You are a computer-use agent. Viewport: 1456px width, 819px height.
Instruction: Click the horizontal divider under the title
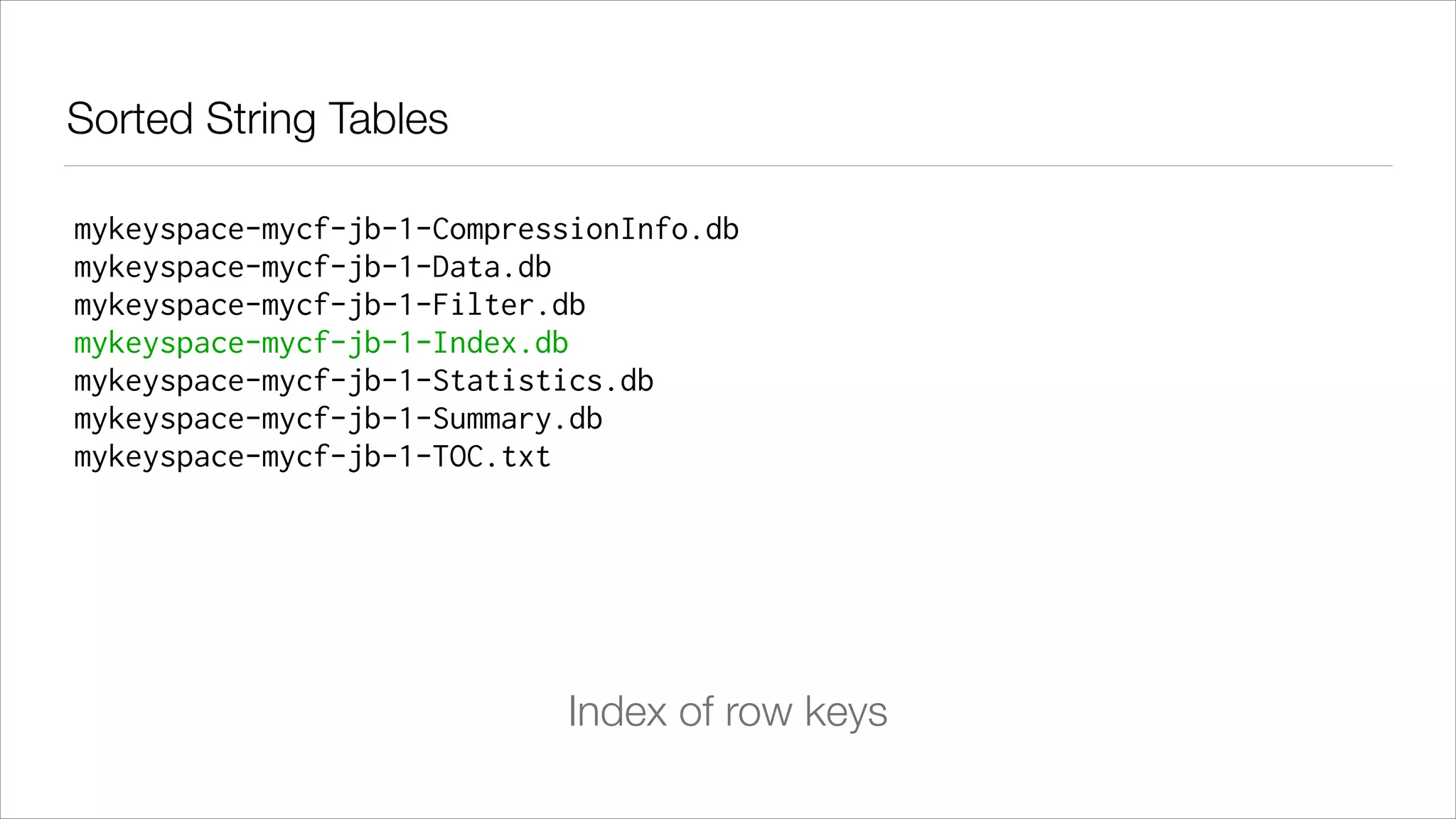pos(728,166)
